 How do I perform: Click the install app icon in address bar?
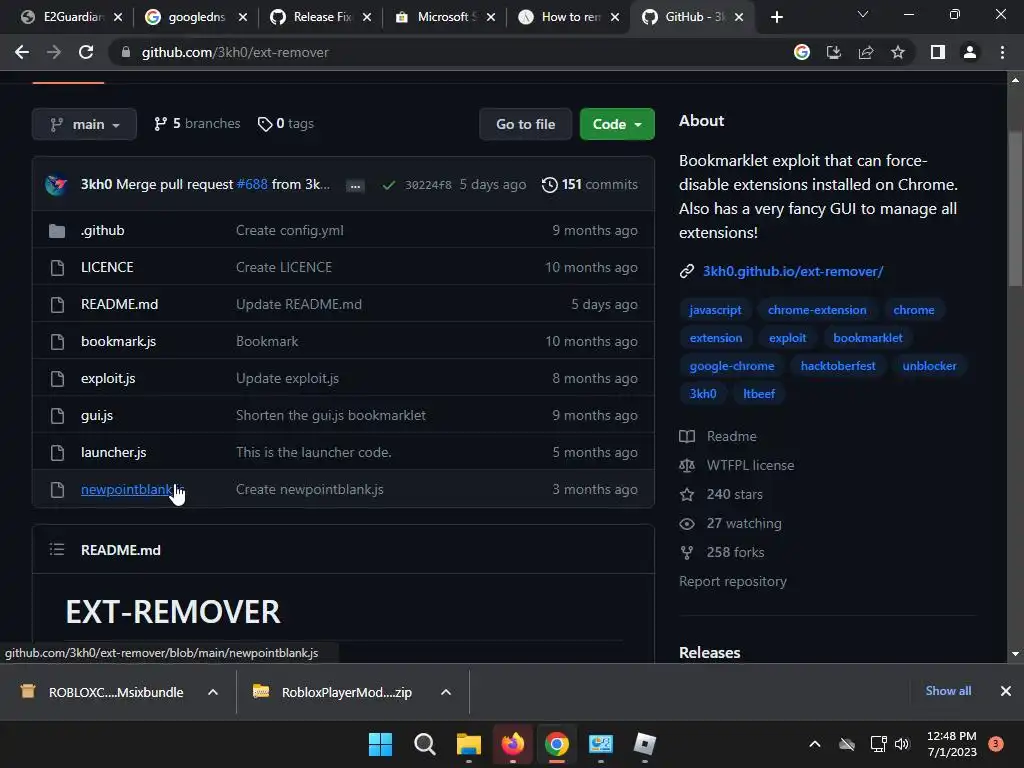point(834,52)
